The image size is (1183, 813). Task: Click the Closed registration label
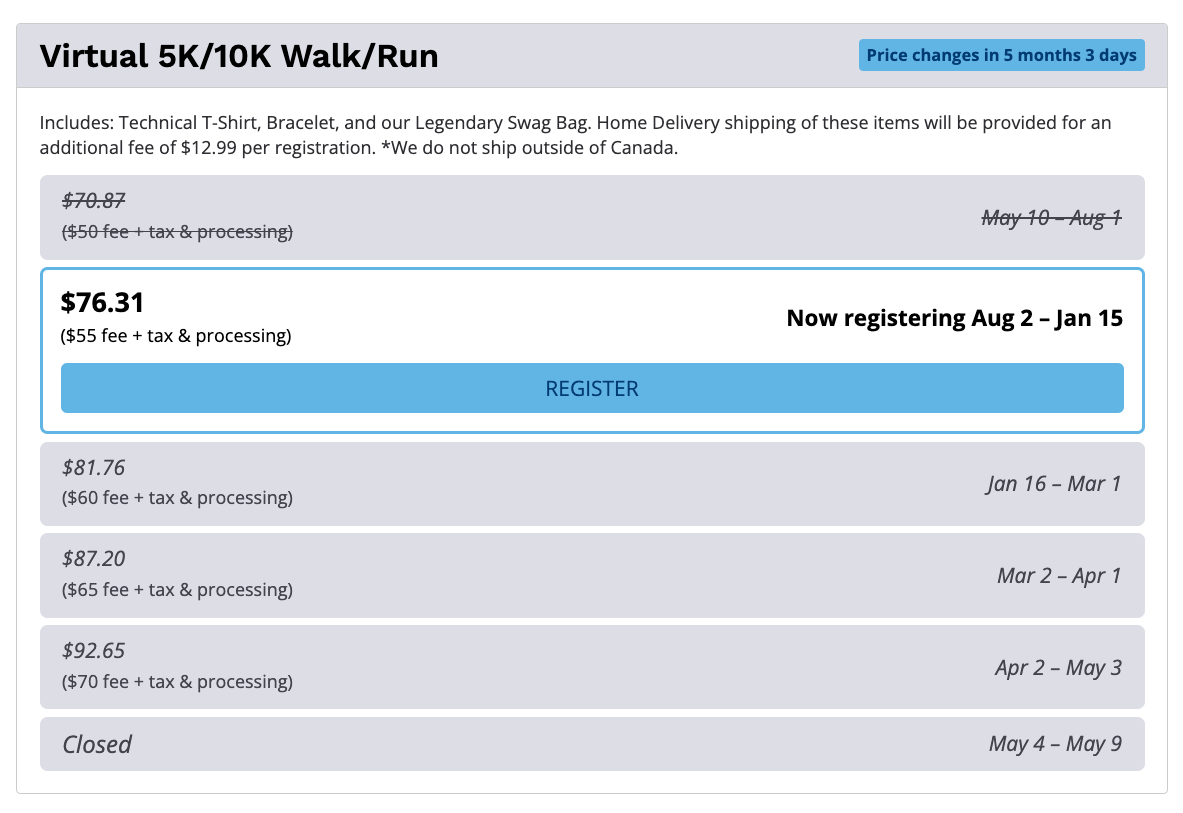point(97,744)
